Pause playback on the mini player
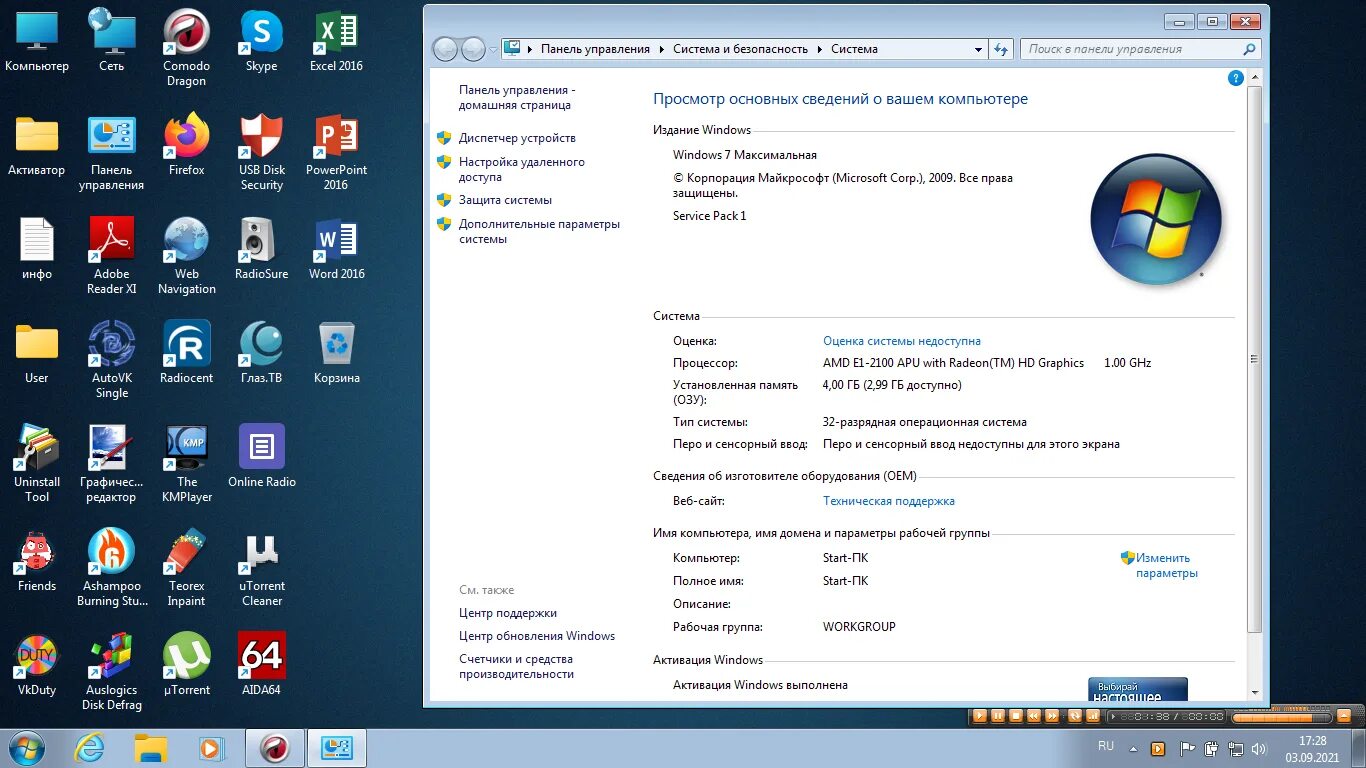The width and height of the screenshot is (1366, 768). (x=998, y=716)
